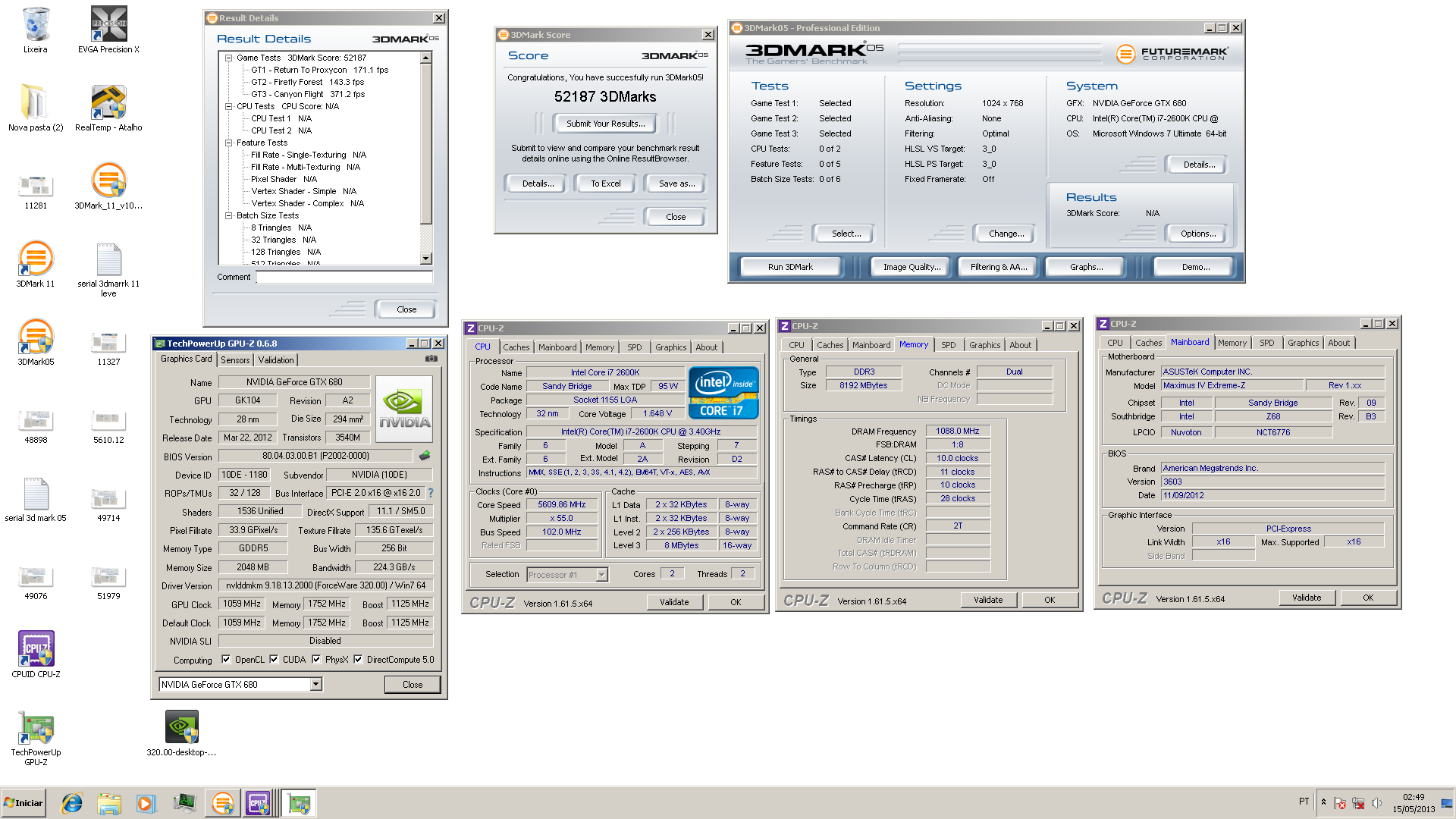Screen dimensions: 1456x819
Task: Launch TechPowerUp GPU-Z desktop shortcut
Action: click(x=36, y=737)
